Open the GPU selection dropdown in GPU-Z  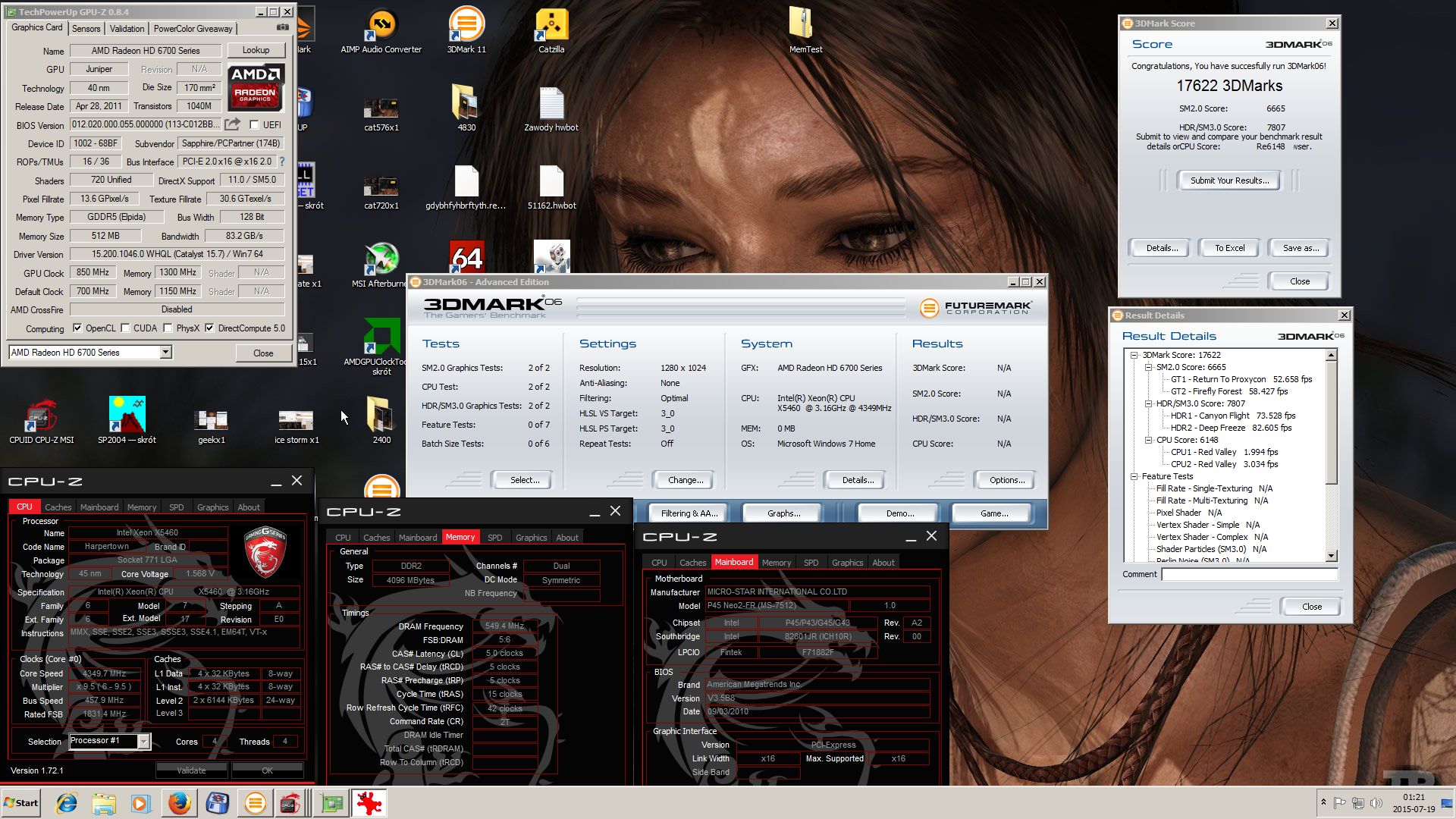165,353
